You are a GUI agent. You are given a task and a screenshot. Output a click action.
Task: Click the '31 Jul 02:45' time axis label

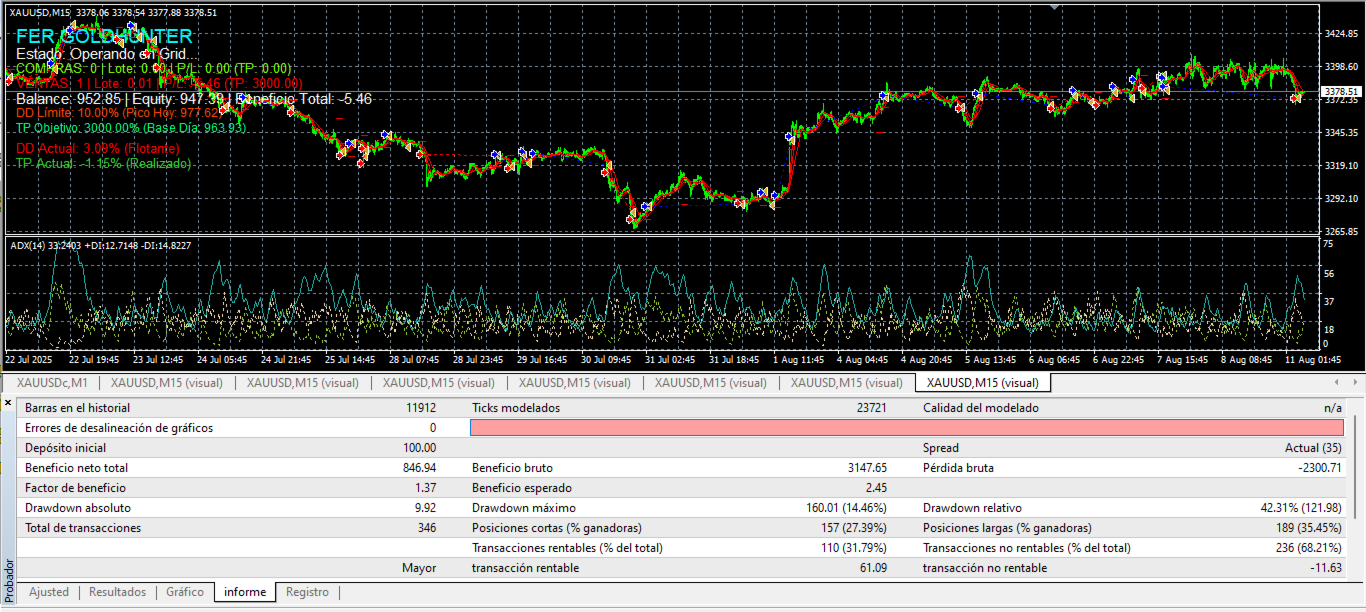point(670,359)
